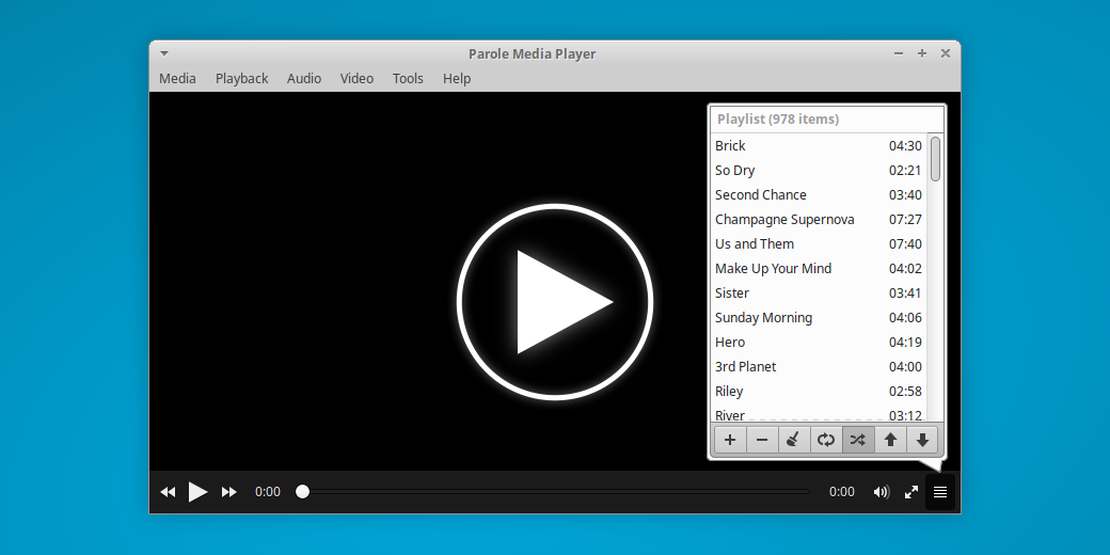Select the track "River"
This screenshot has height=555, width=1110.
pyautogui.click(x=818, y=414)
